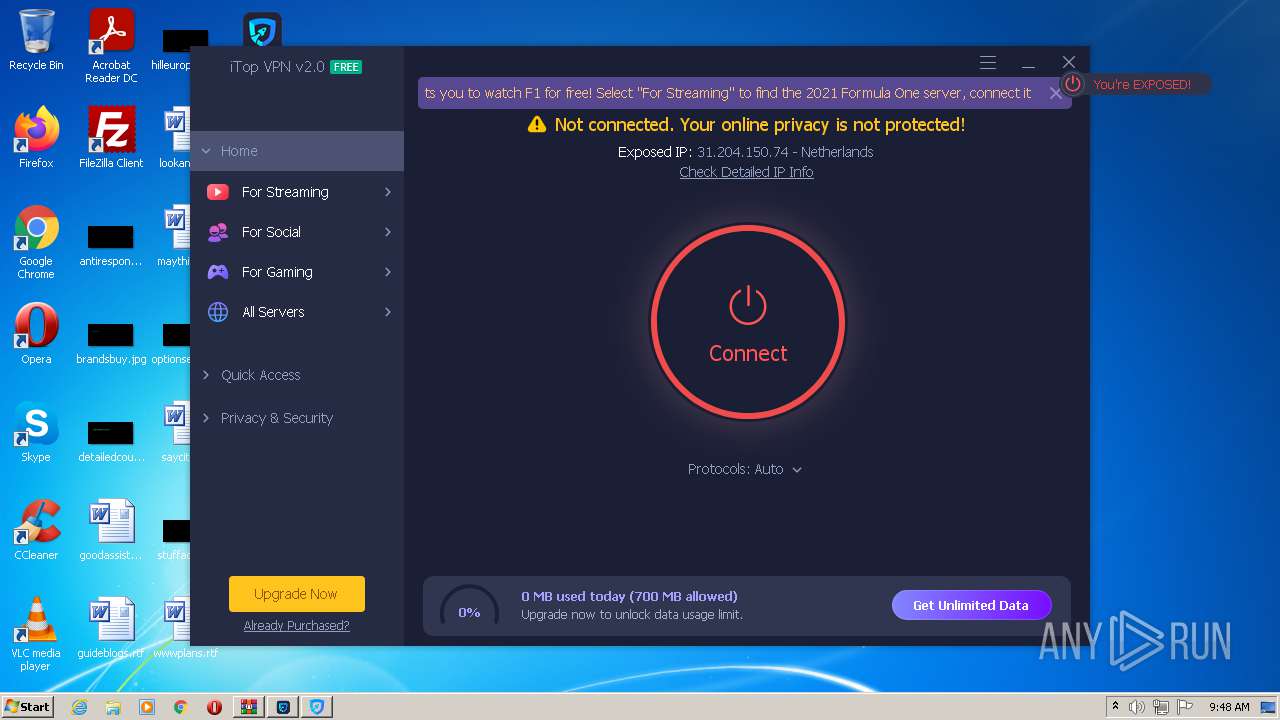Click the Action Center flag icon

pyautogui.click(x=1185, y=707)
